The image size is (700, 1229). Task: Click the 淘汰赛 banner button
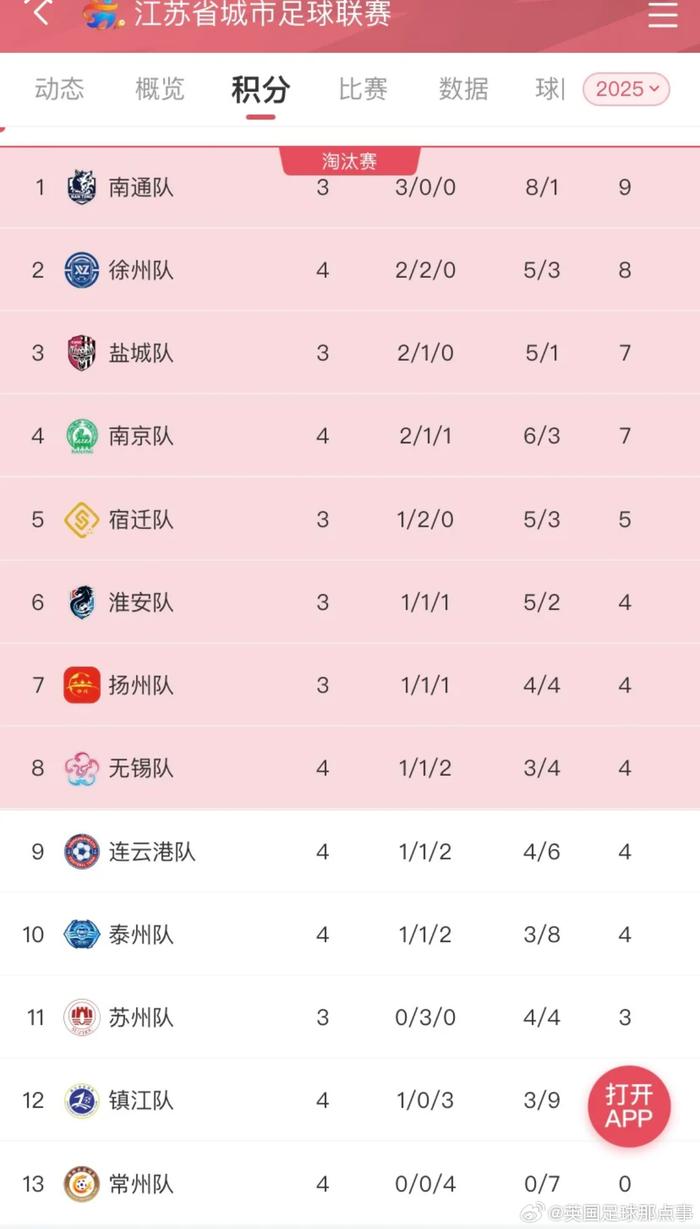coord(351,160)
